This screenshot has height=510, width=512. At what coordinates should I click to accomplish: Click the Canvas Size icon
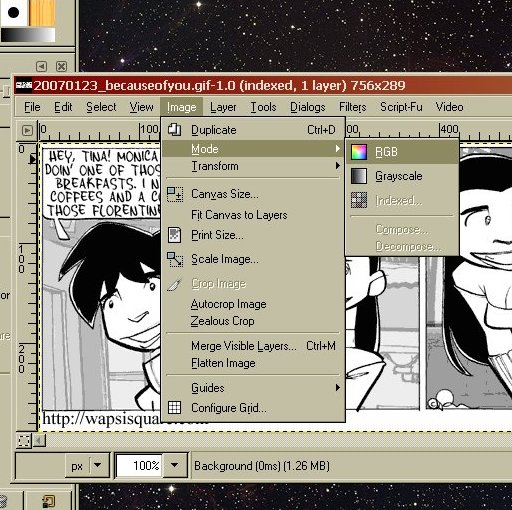[x=175, y=194]
